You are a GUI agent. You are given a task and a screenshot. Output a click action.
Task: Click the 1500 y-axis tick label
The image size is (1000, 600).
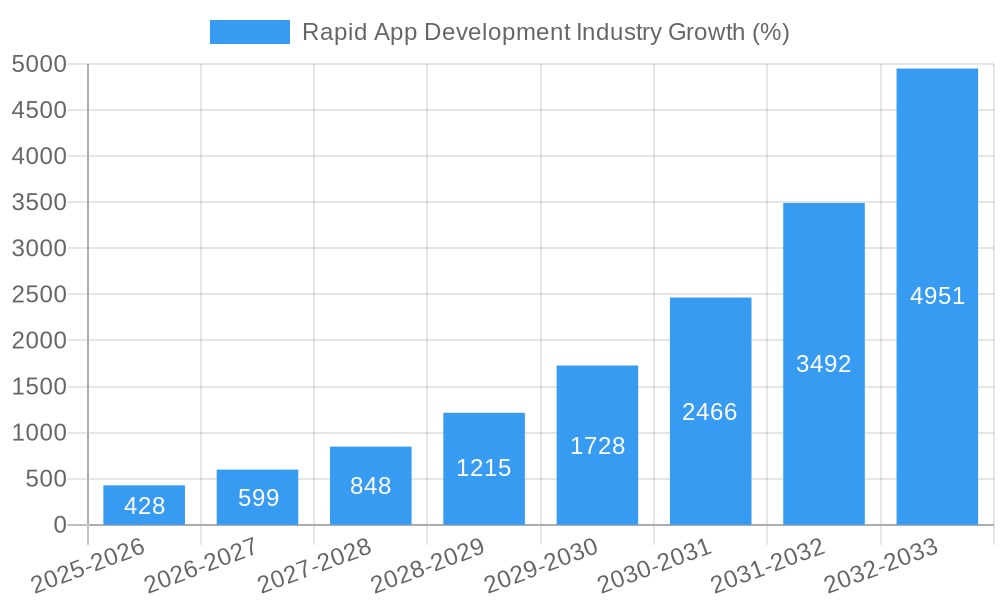pos(39,386)
